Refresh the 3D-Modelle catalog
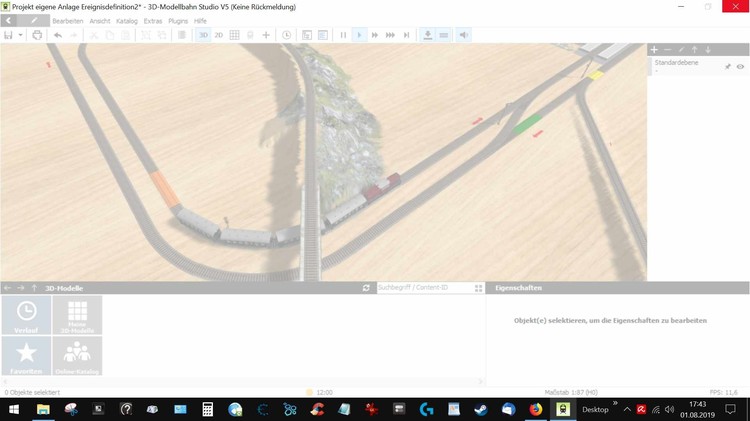 366,288
